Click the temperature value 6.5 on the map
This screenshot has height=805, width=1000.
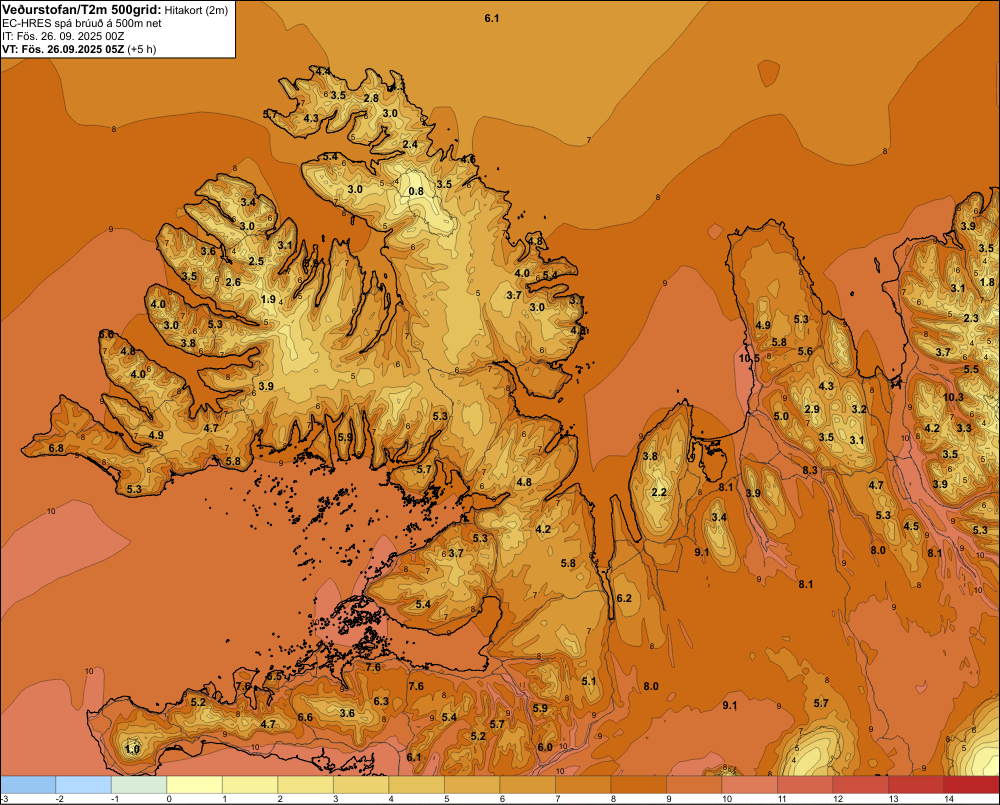click(274, 676)
